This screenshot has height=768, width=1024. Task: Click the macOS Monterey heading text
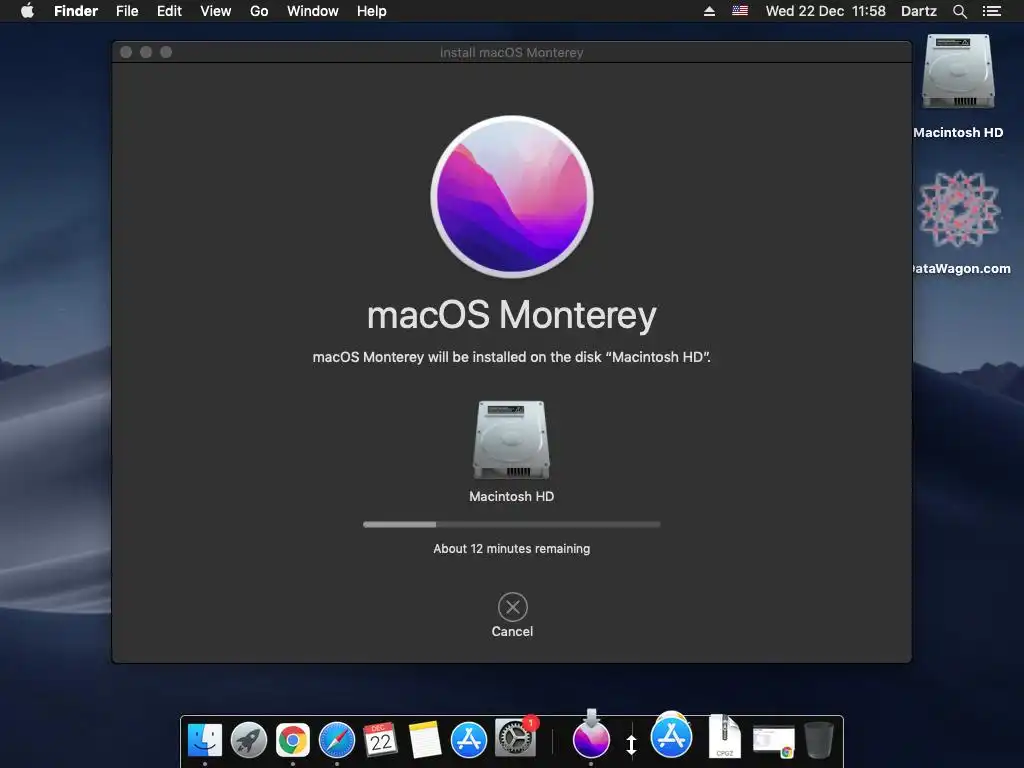point(511,315)
